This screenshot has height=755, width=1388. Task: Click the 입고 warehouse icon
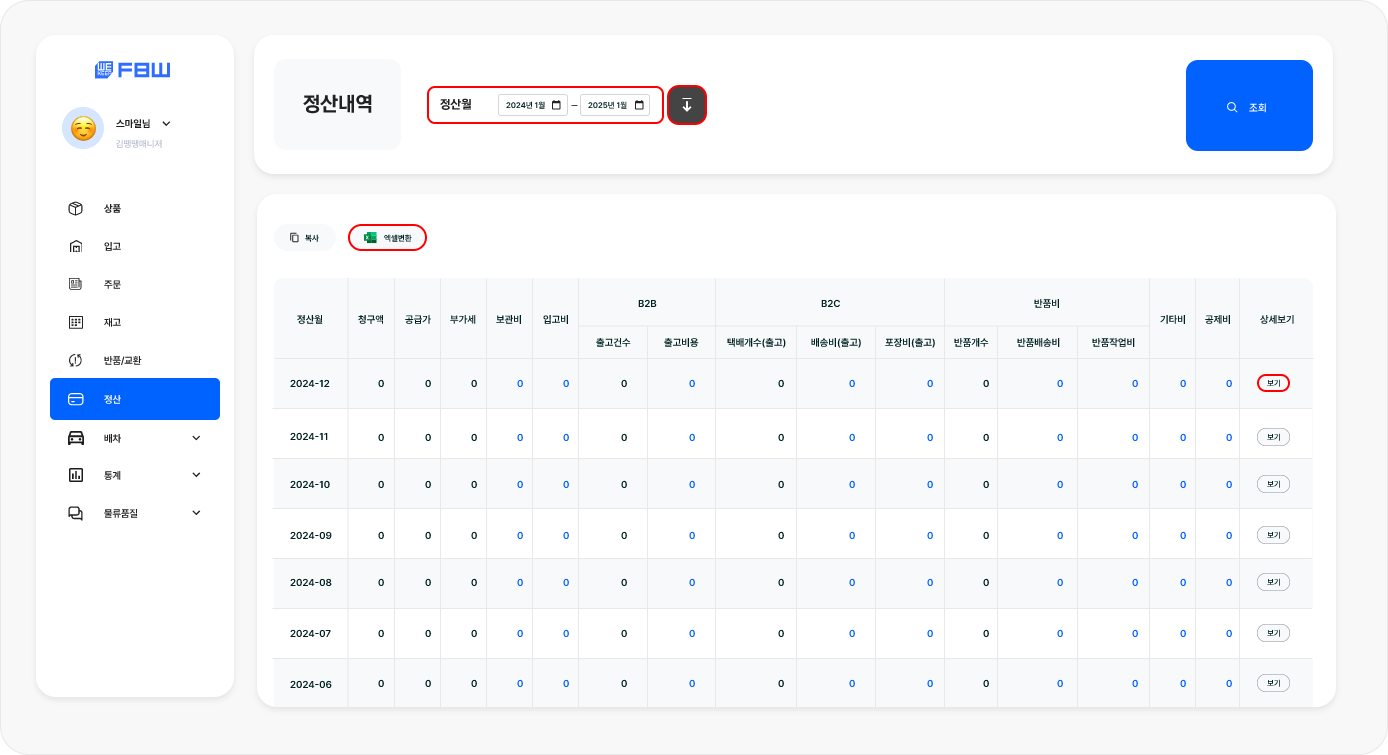click(x=75, y=247)
